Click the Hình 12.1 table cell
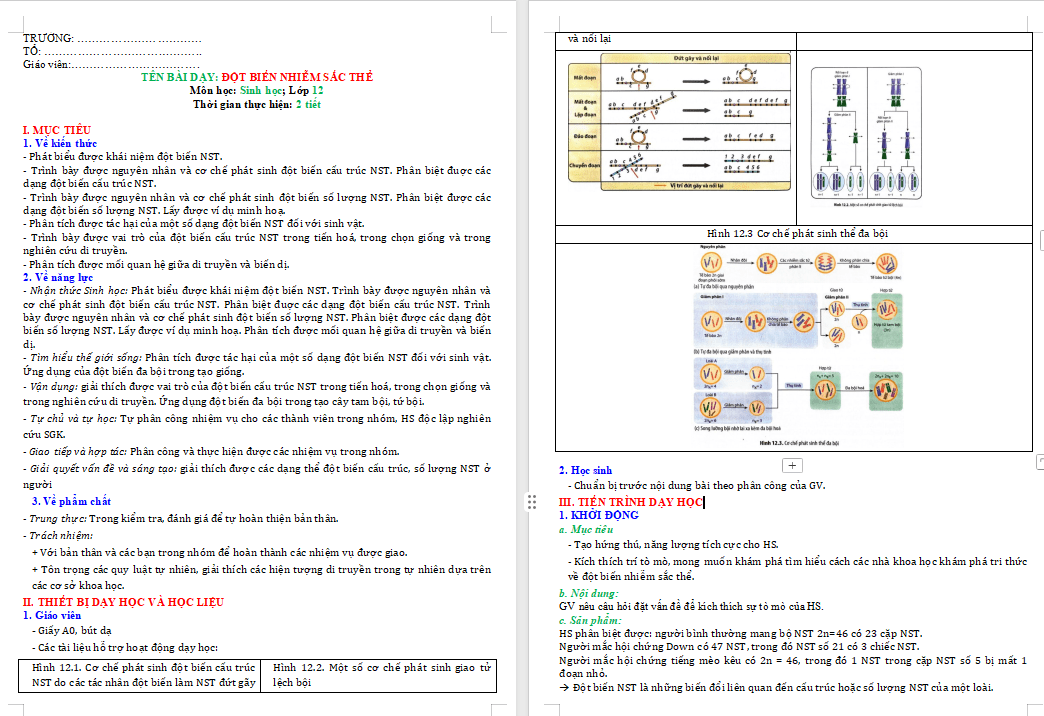The image size is (1044, 716). coord(143,674)
